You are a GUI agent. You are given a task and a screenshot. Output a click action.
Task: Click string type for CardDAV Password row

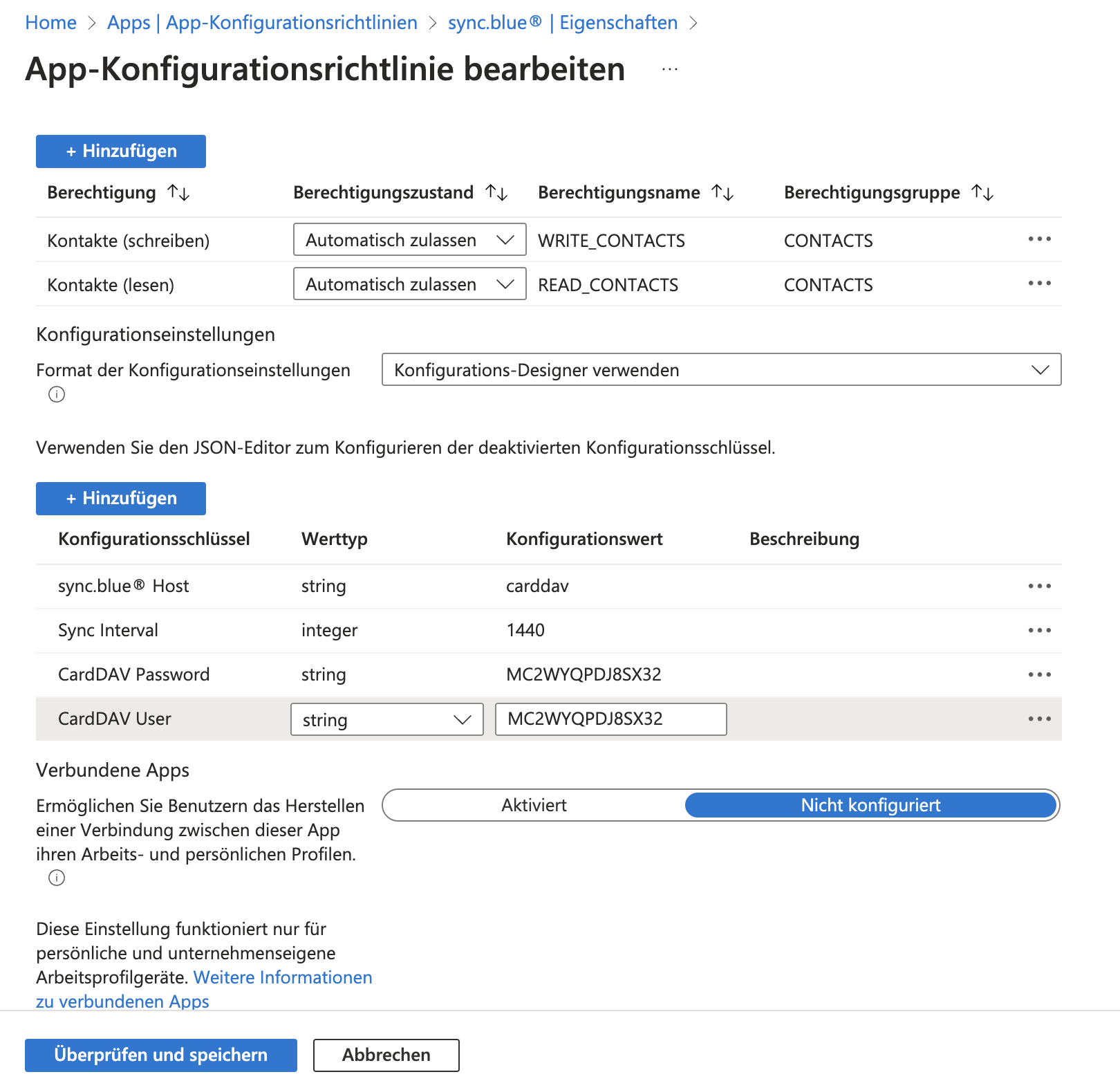point(324,675)
